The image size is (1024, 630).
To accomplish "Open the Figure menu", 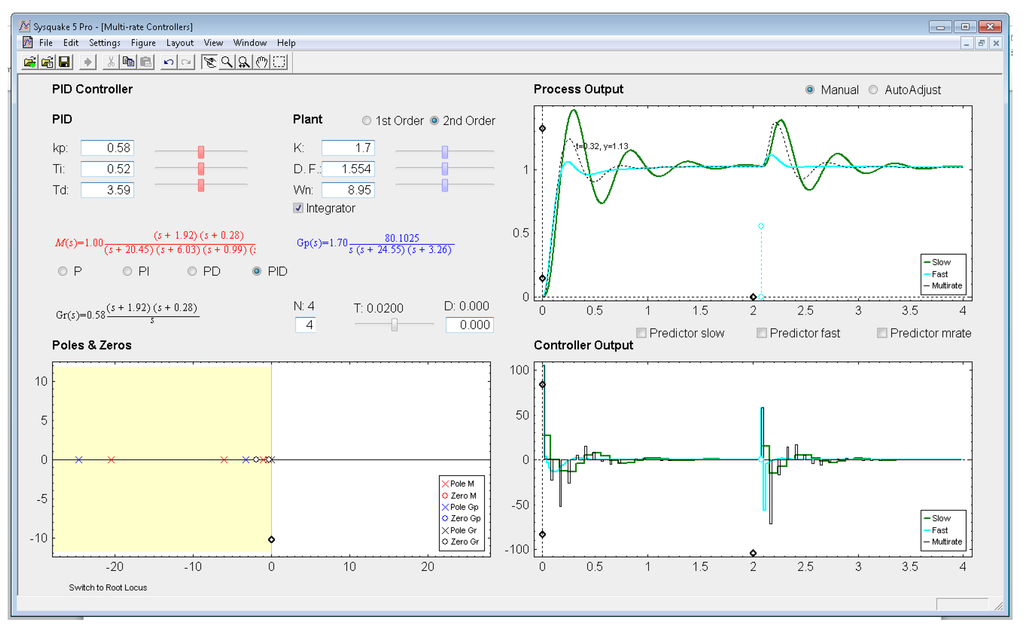I will pos(143,43).
